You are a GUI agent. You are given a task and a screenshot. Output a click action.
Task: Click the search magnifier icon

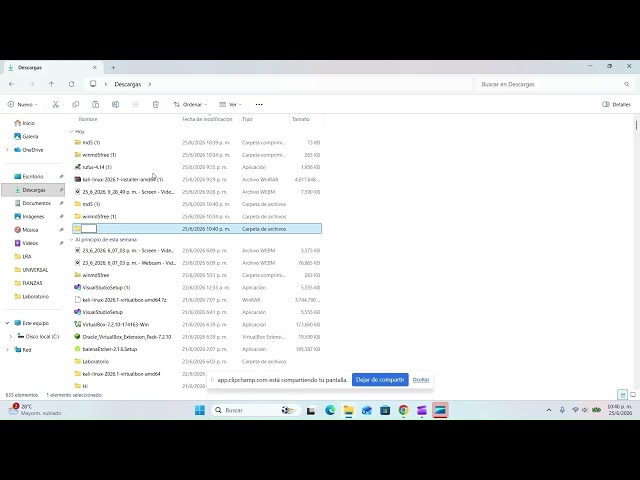tap(626, 84)
